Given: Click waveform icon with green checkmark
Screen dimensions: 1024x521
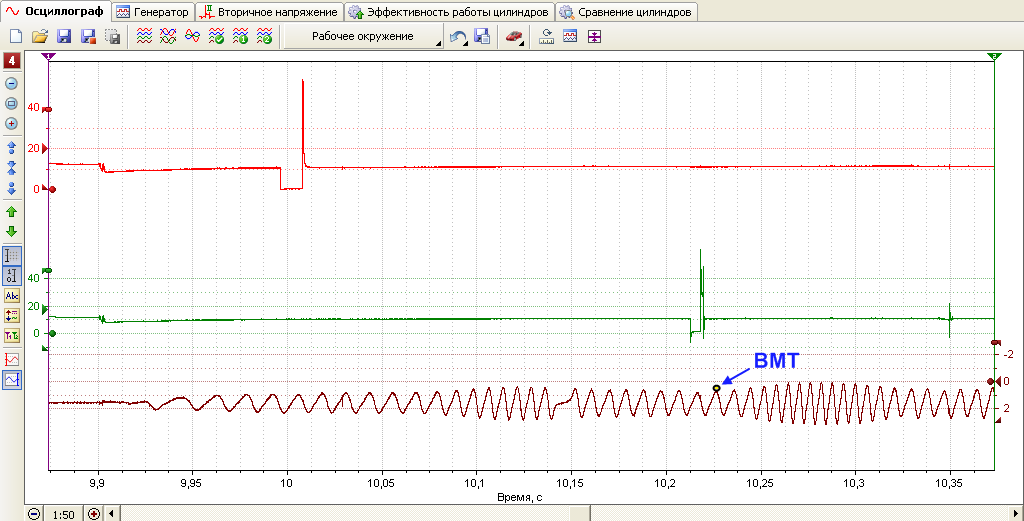Looking at the screenshot, I should pyautogui.click(x=216, y=37).
